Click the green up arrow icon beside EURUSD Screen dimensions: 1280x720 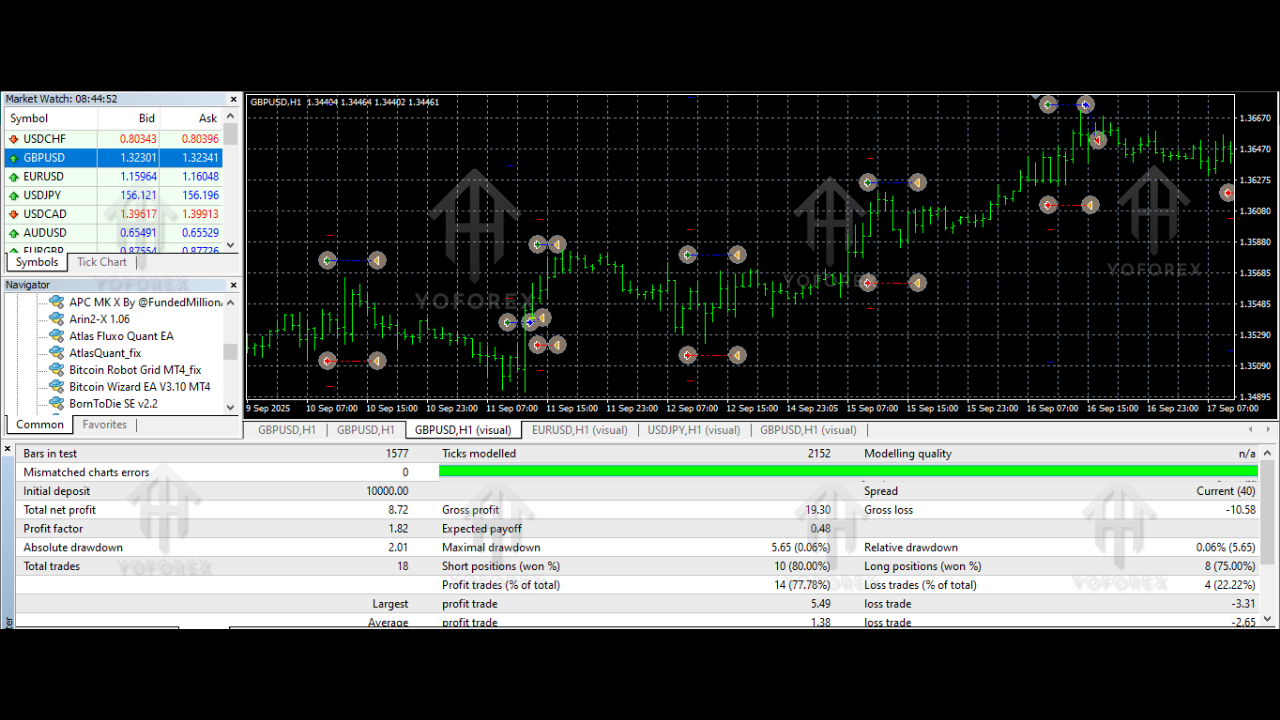(x=14, y=176)
